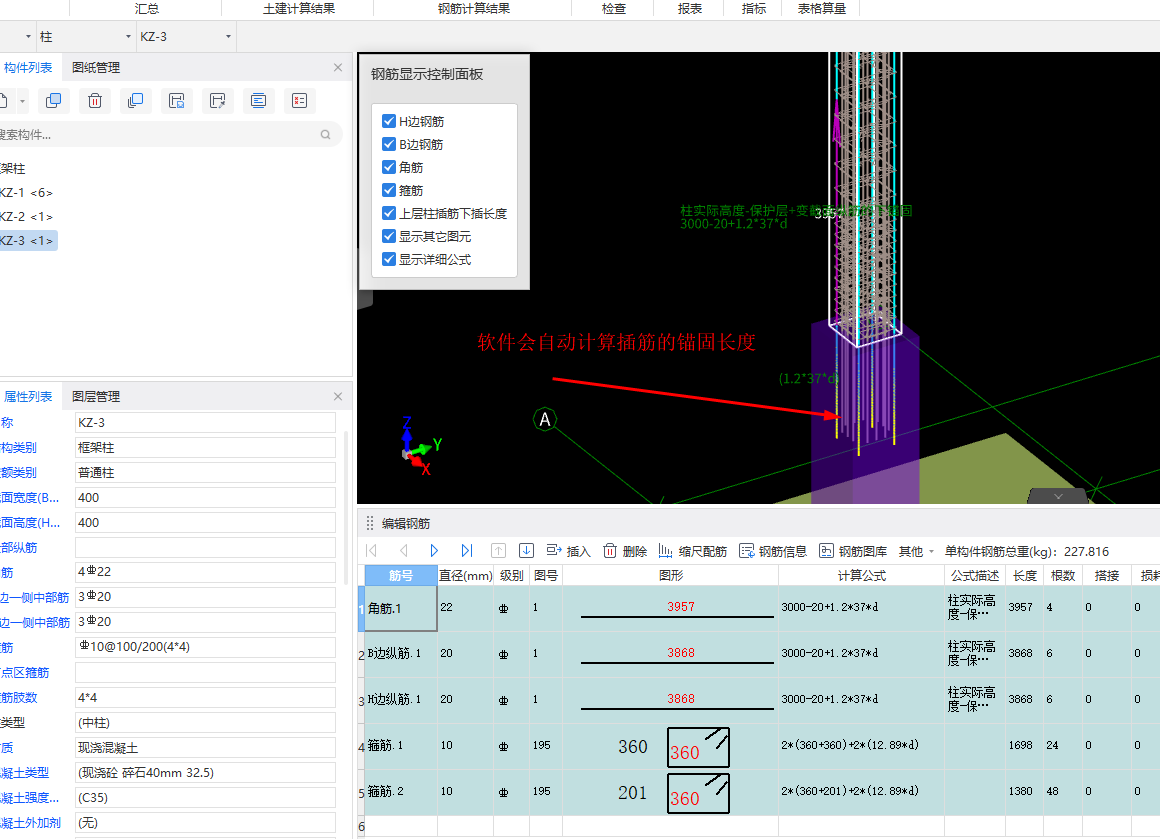Open the leftmost top toolbar dropdown arrow
Screen dimensions: 1160x839
tap(28, 36)
